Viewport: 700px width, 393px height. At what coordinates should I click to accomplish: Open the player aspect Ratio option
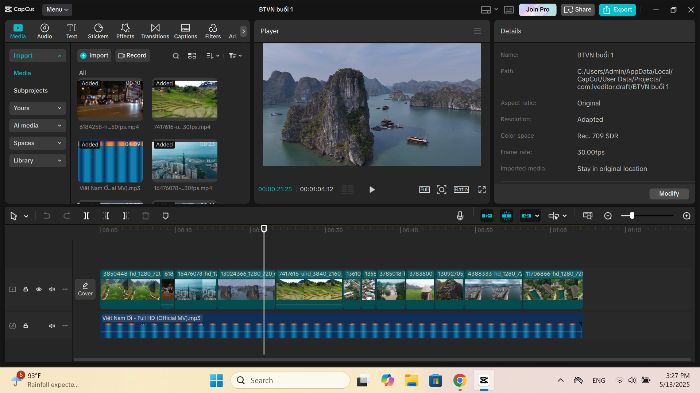(461, 190)
